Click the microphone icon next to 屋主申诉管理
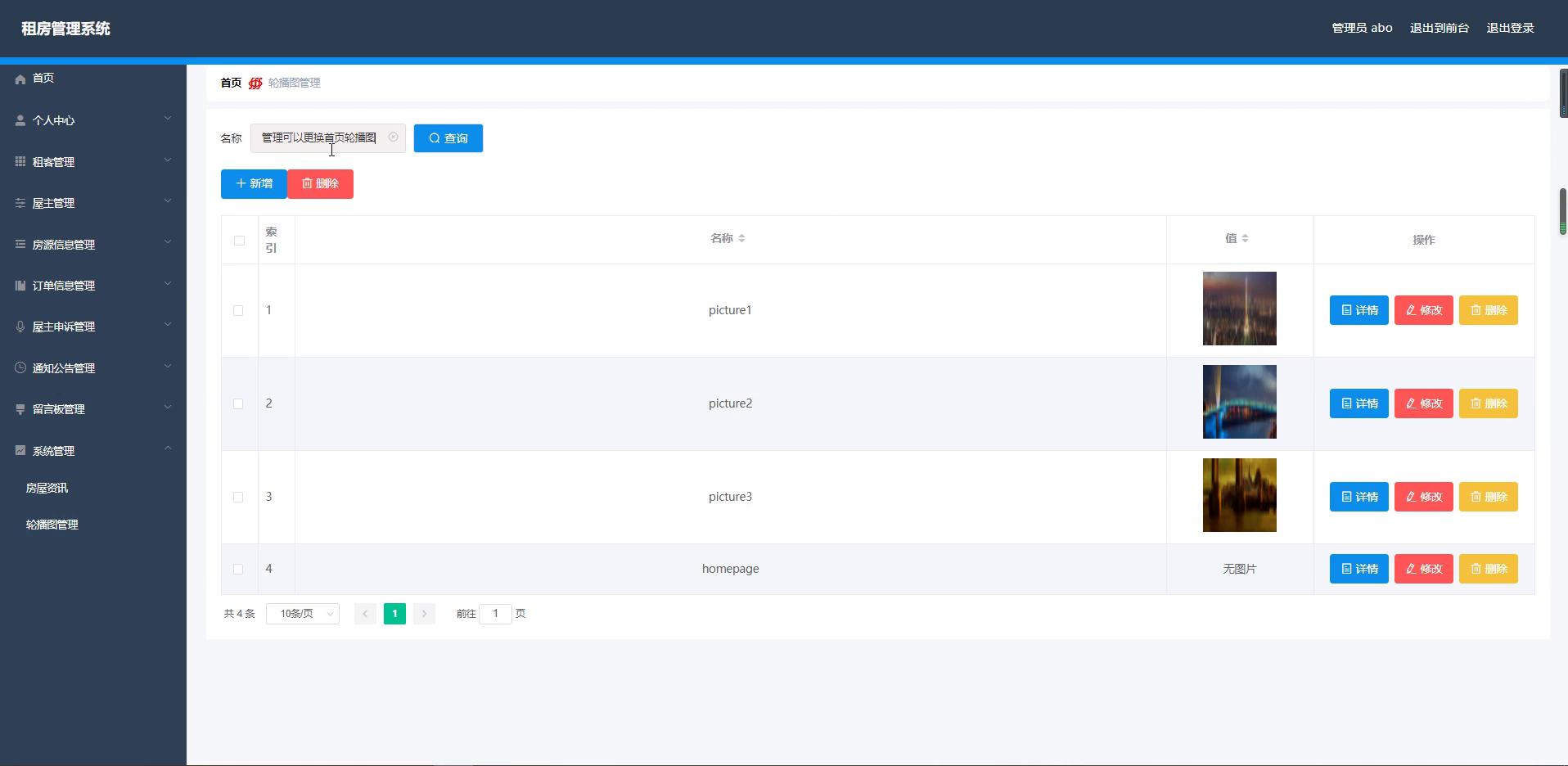 (x=20, y=327)
